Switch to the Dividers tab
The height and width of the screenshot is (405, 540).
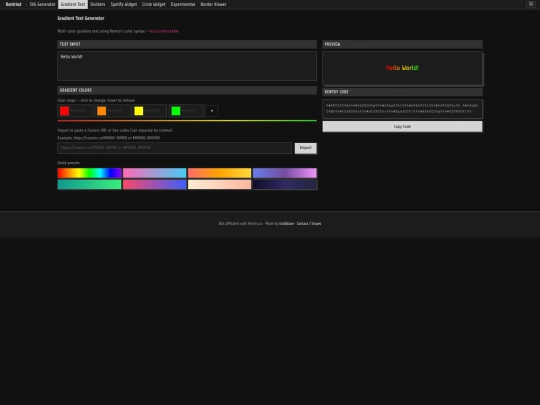pyautogui.click(x=98, y=4)
